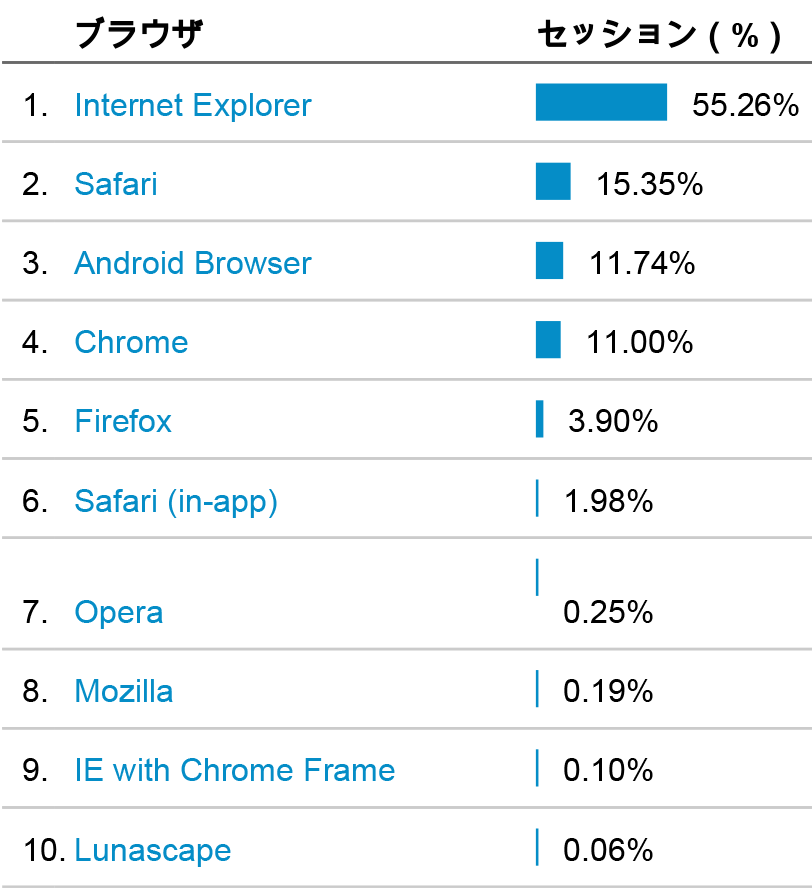The height and width of the screenshot is (895, 812).
Task: Click the Android Browser 11.74% bar
Action: point(550,260)
